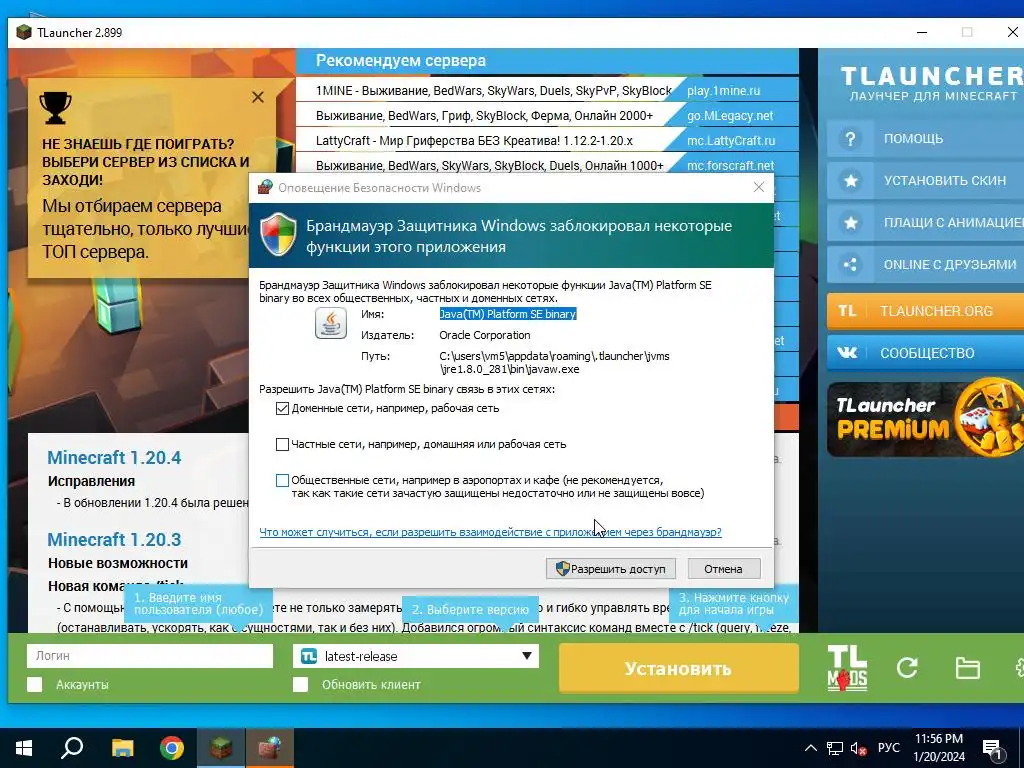Select TLauncher Minecraft block taskbar icon

pyautogui.click(x=220, y=748)
